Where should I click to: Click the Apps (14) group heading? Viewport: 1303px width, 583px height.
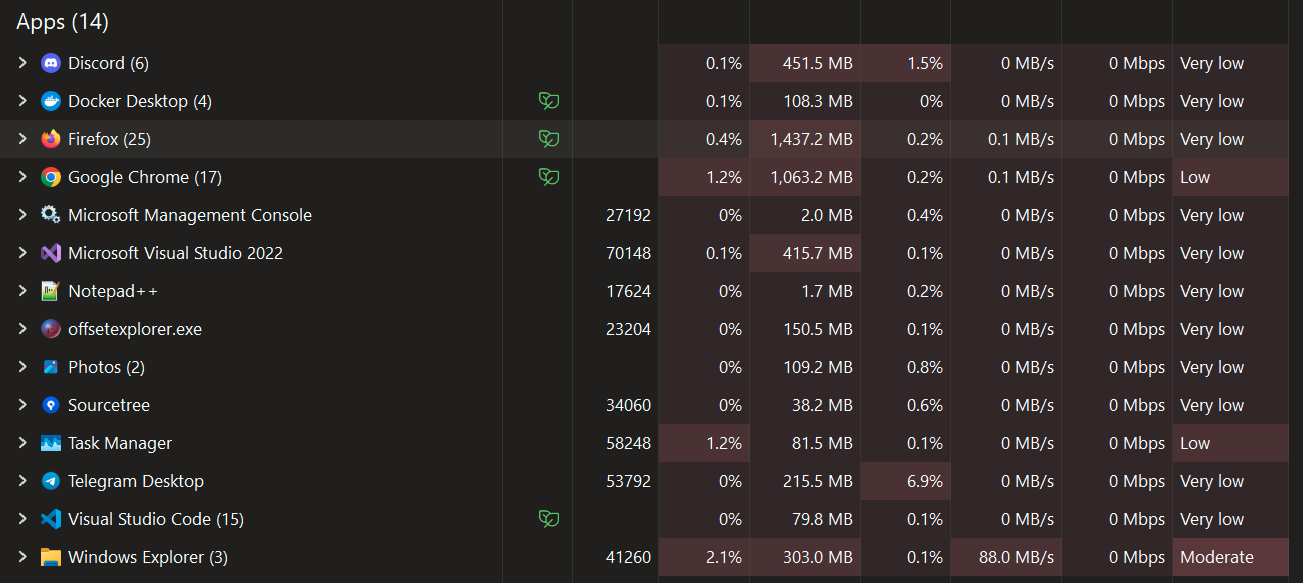click(x=62, y=21)
